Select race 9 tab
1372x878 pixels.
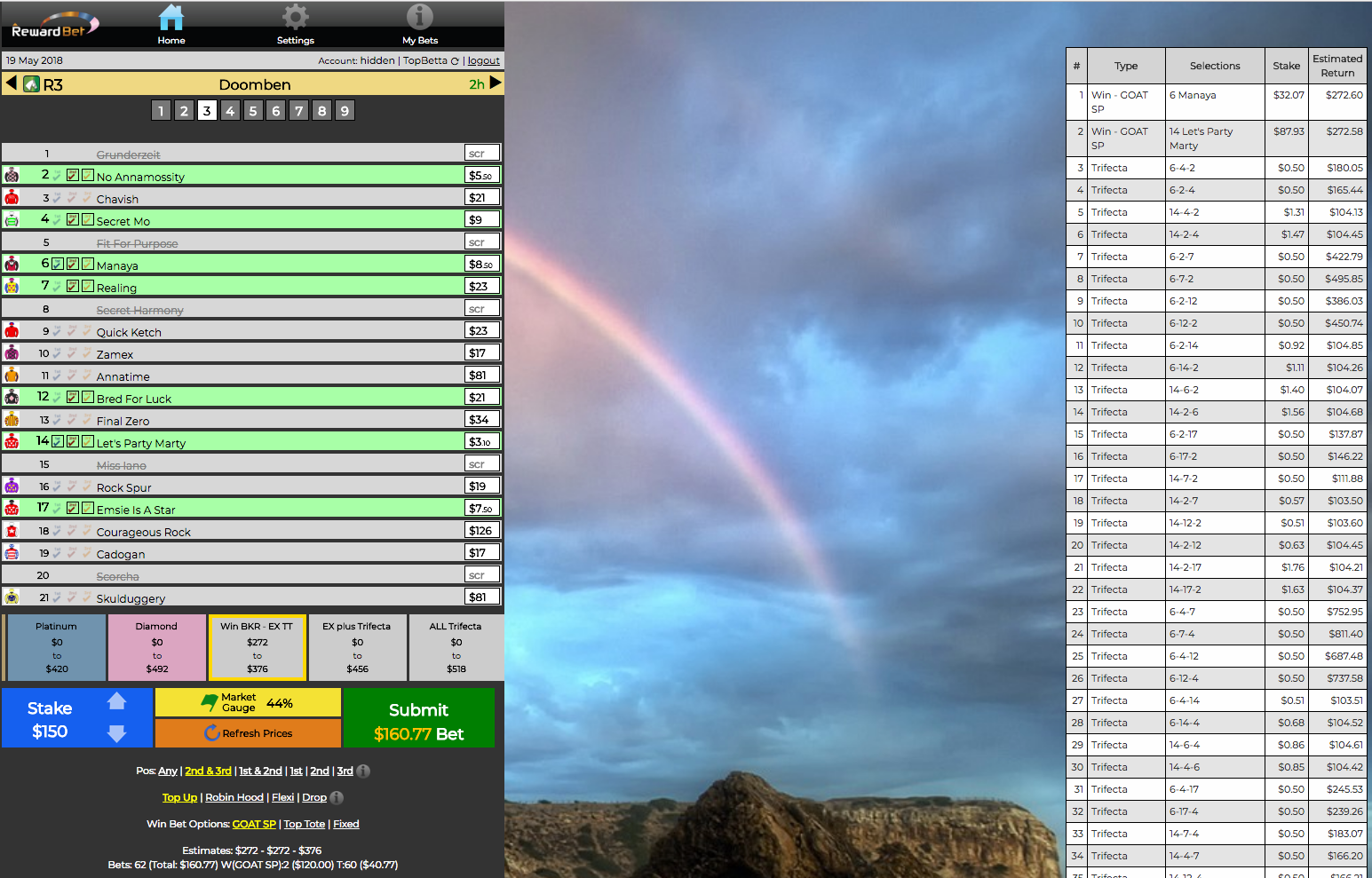click(x=345, y=110)
